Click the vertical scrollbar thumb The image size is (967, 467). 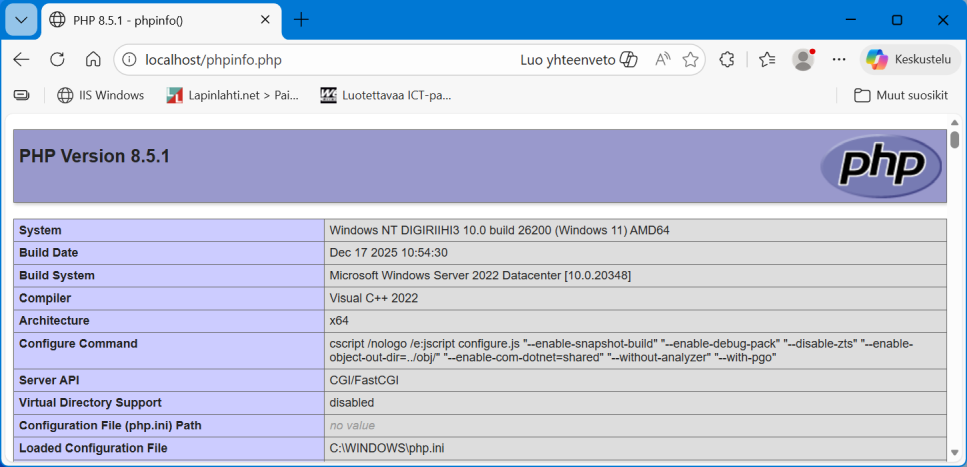955,139
